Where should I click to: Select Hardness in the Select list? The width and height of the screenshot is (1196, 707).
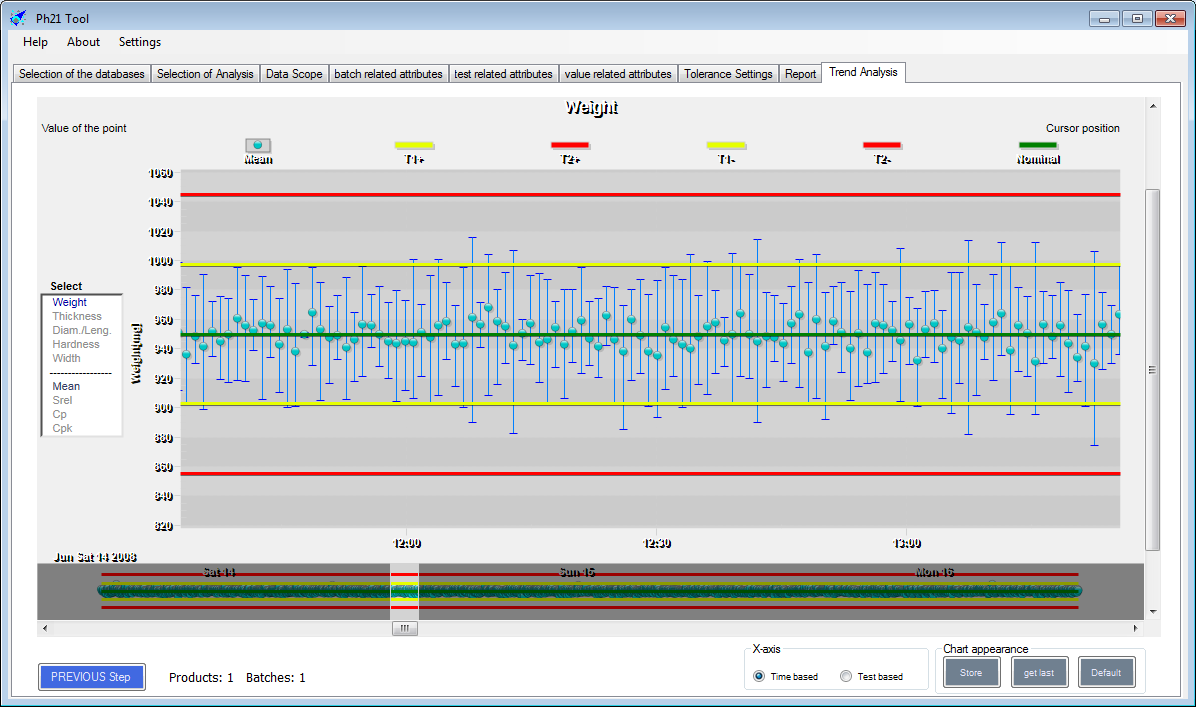76,344
